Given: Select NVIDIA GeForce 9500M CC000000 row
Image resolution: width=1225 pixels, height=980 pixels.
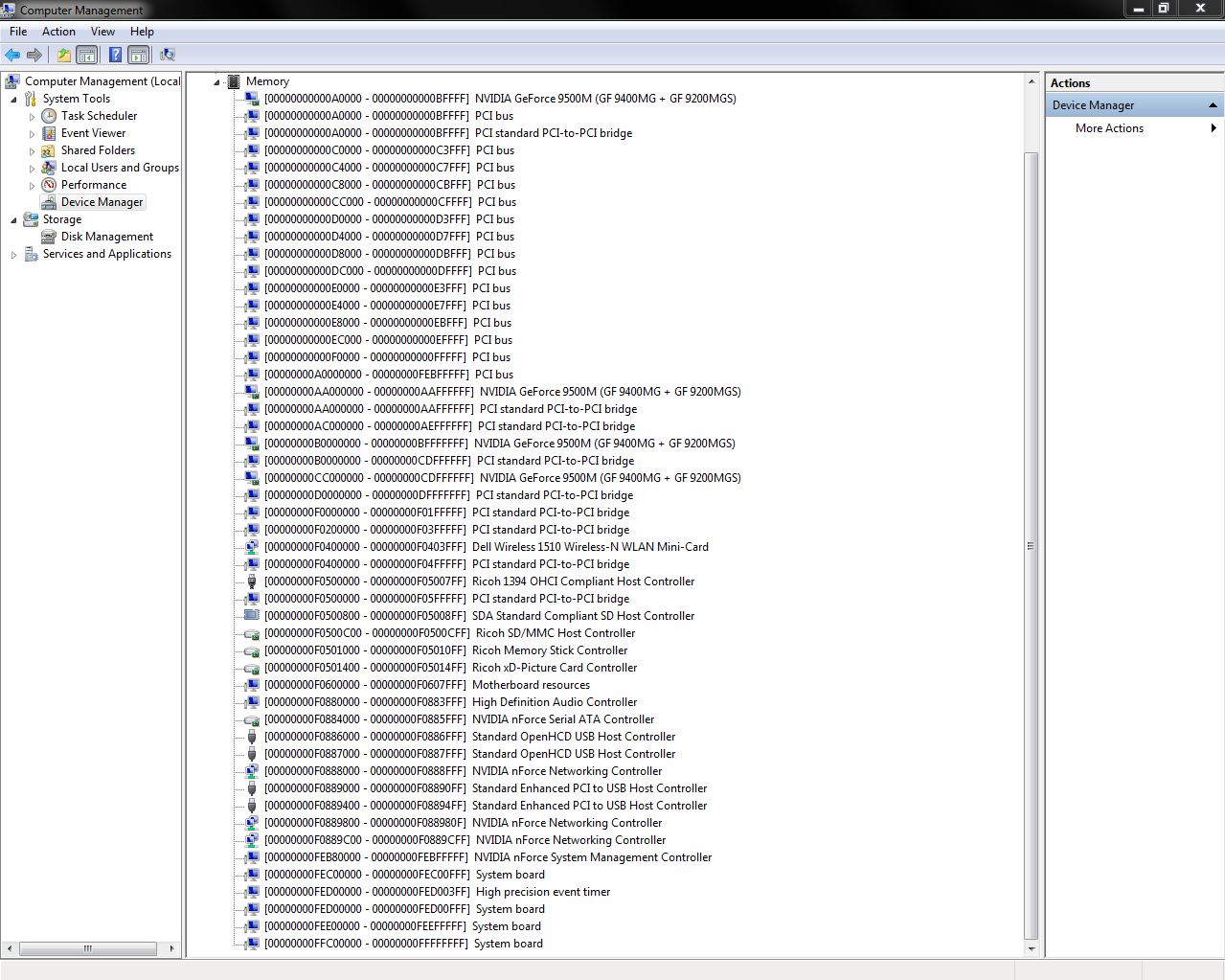Looking at the screenshot, I should [502, 478].
